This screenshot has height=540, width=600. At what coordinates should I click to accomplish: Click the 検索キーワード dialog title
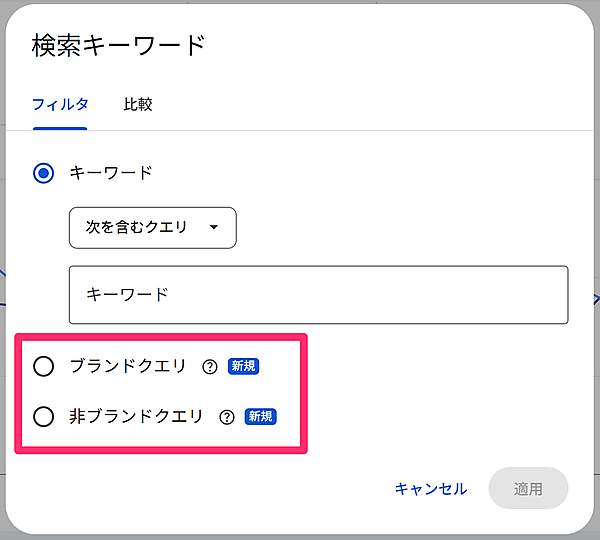118,45
